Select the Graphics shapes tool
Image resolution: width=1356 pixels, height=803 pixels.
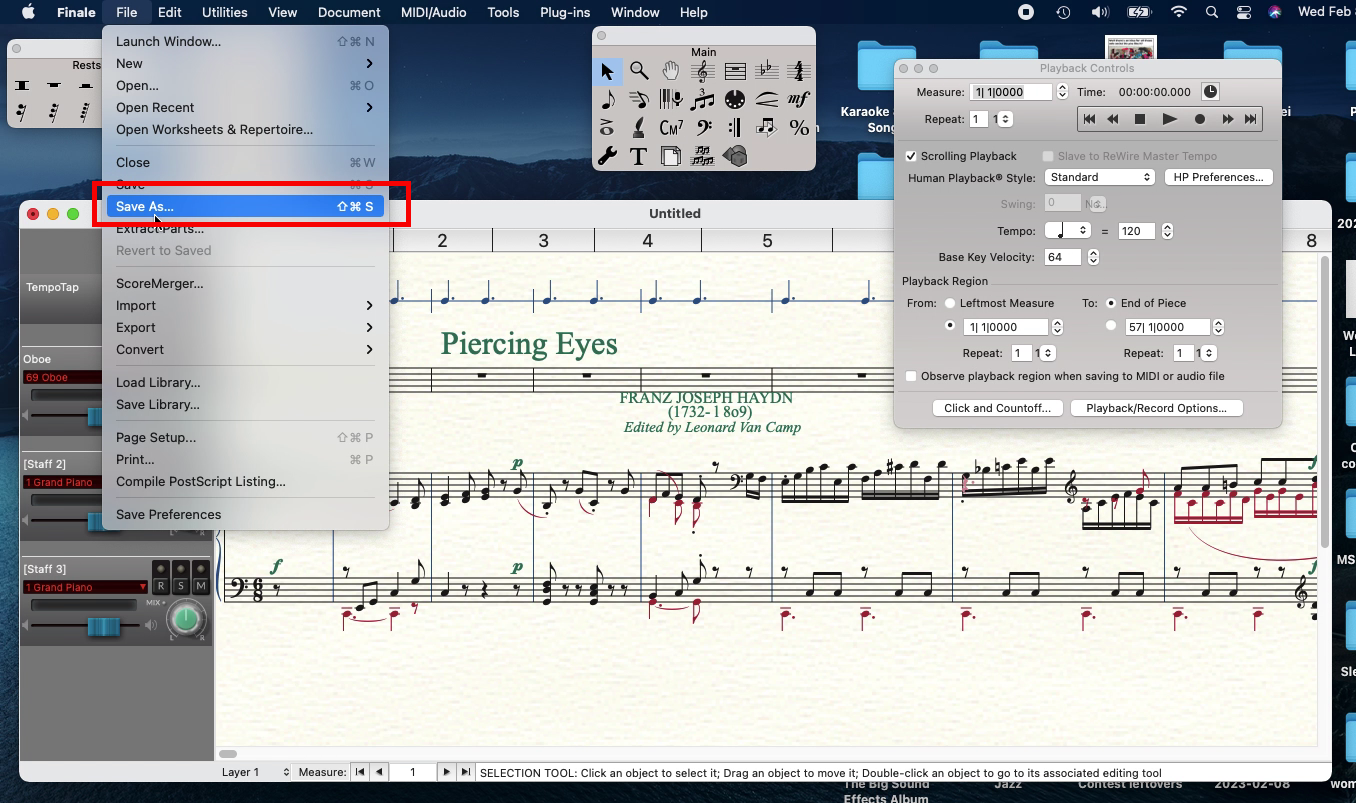pos(735,157)
